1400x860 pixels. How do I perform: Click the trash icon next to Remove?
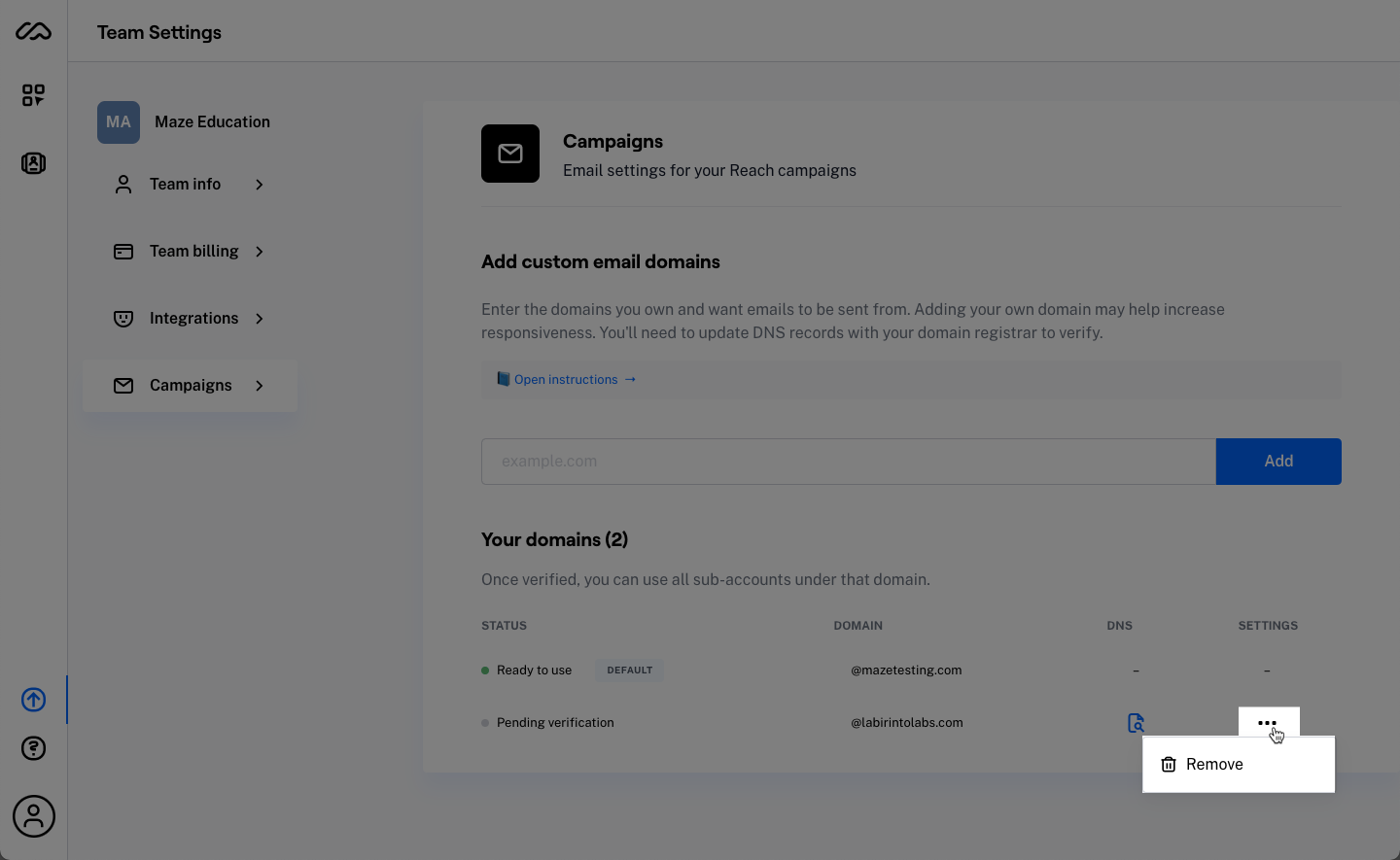tap(1169, 764)
